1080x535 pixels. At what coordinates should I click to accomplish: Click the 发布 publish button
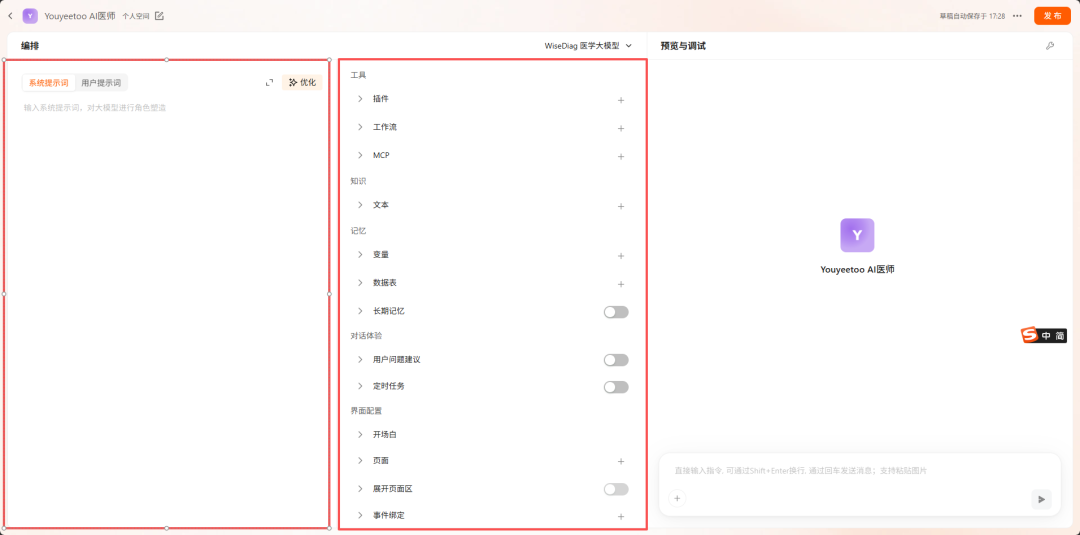point(1052,16)
